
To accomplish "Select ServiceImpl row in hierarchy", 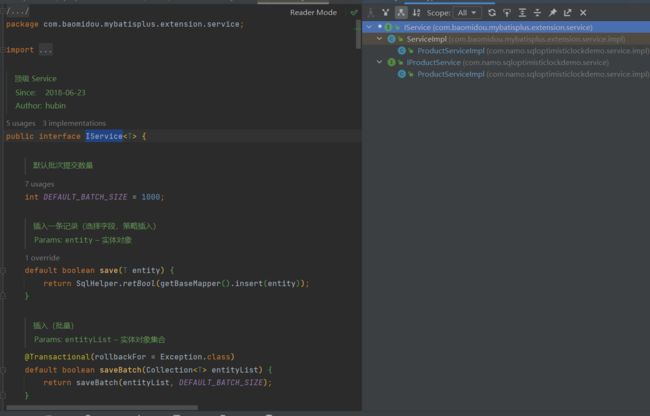I will click(506, 39).
